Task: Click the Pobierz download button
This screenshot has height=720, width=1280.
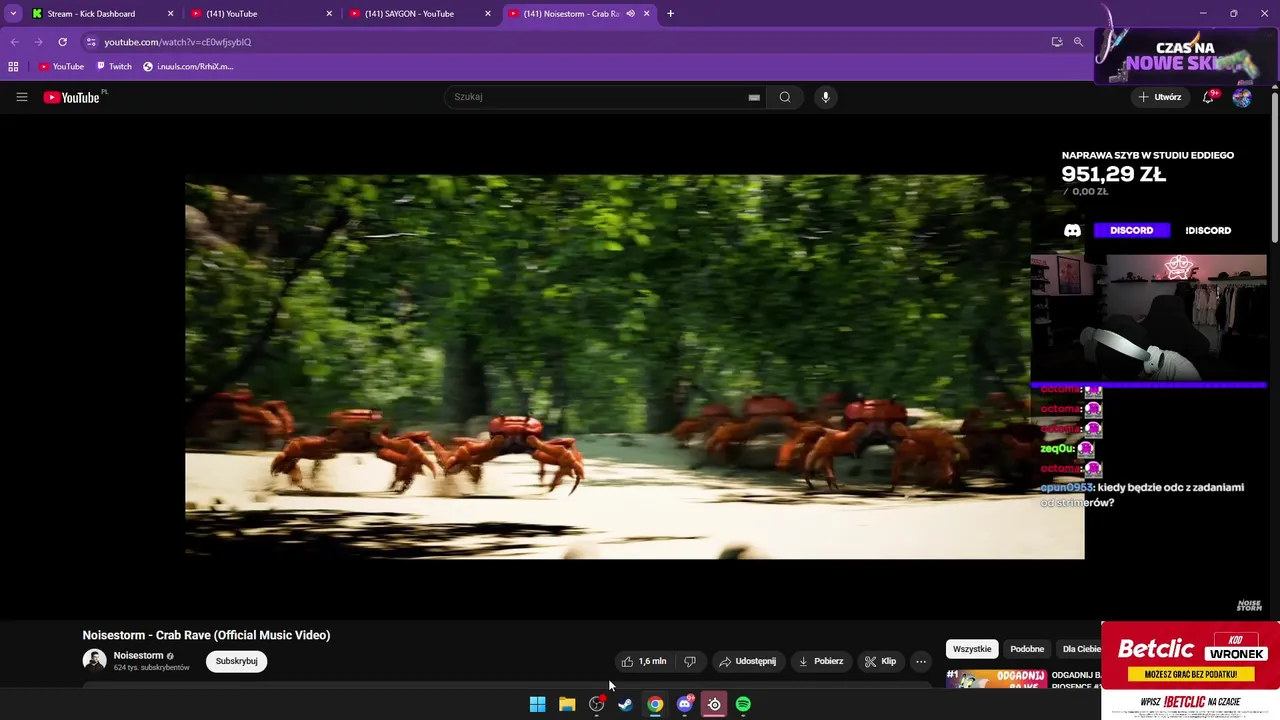Action: pyautogui.click(x=821, y=661)
